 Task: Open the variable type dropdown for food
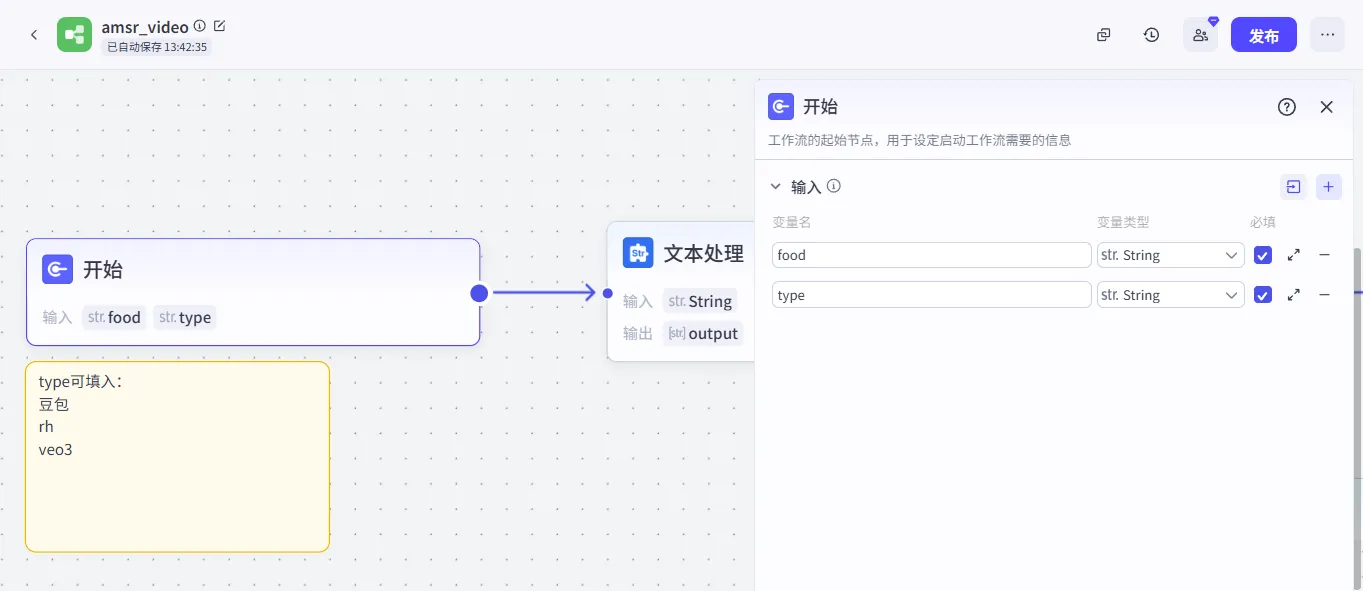(x=1170, y=255)
